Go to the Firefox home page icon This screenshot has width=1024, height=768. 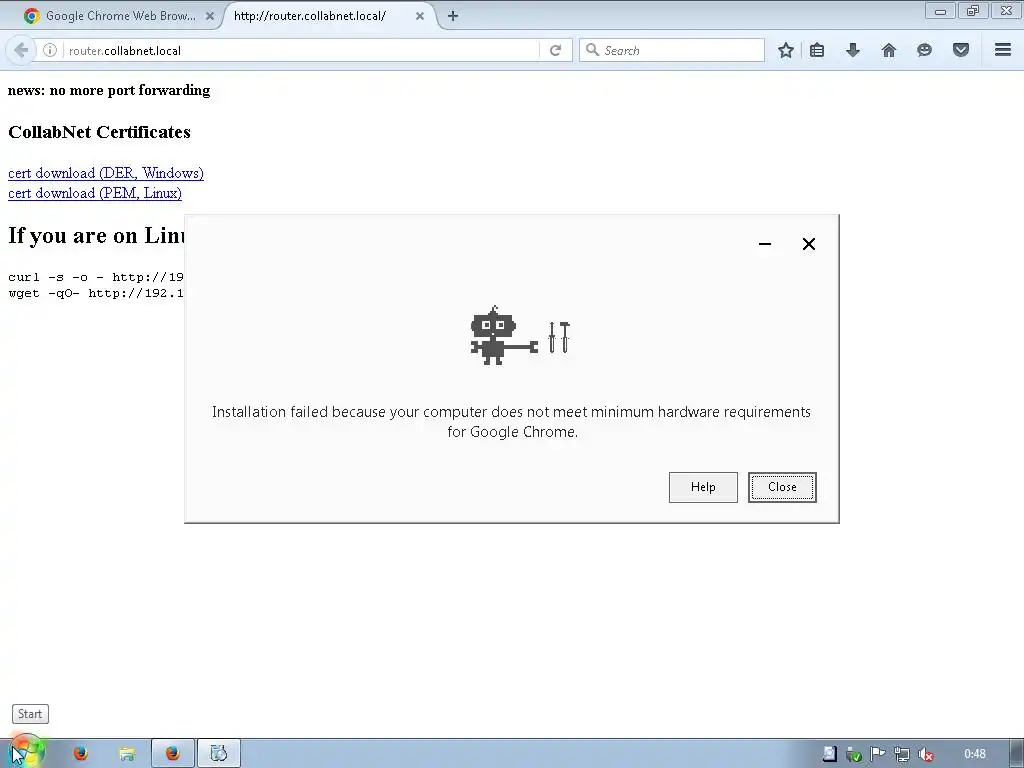[889, 50]
